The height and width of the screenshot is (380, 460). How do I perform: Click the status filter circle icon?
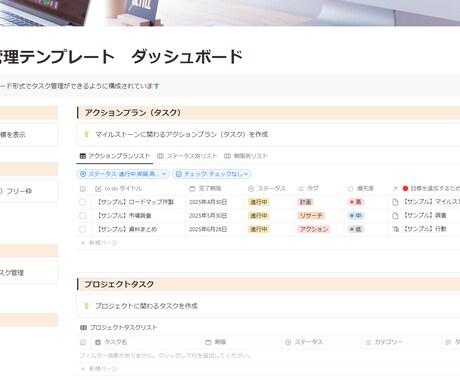83,174
